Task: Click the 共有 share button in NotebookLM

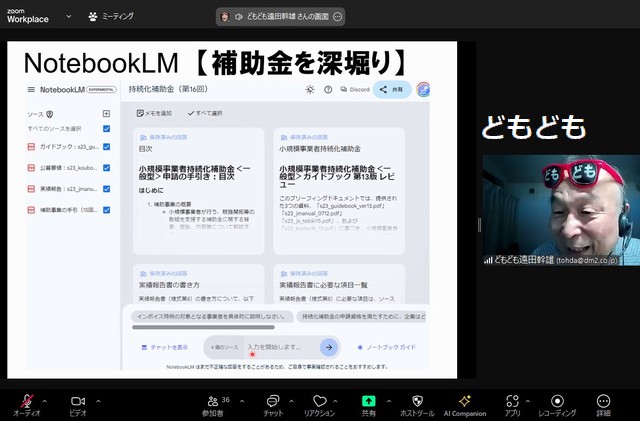Action: click(x=392, y=89)
